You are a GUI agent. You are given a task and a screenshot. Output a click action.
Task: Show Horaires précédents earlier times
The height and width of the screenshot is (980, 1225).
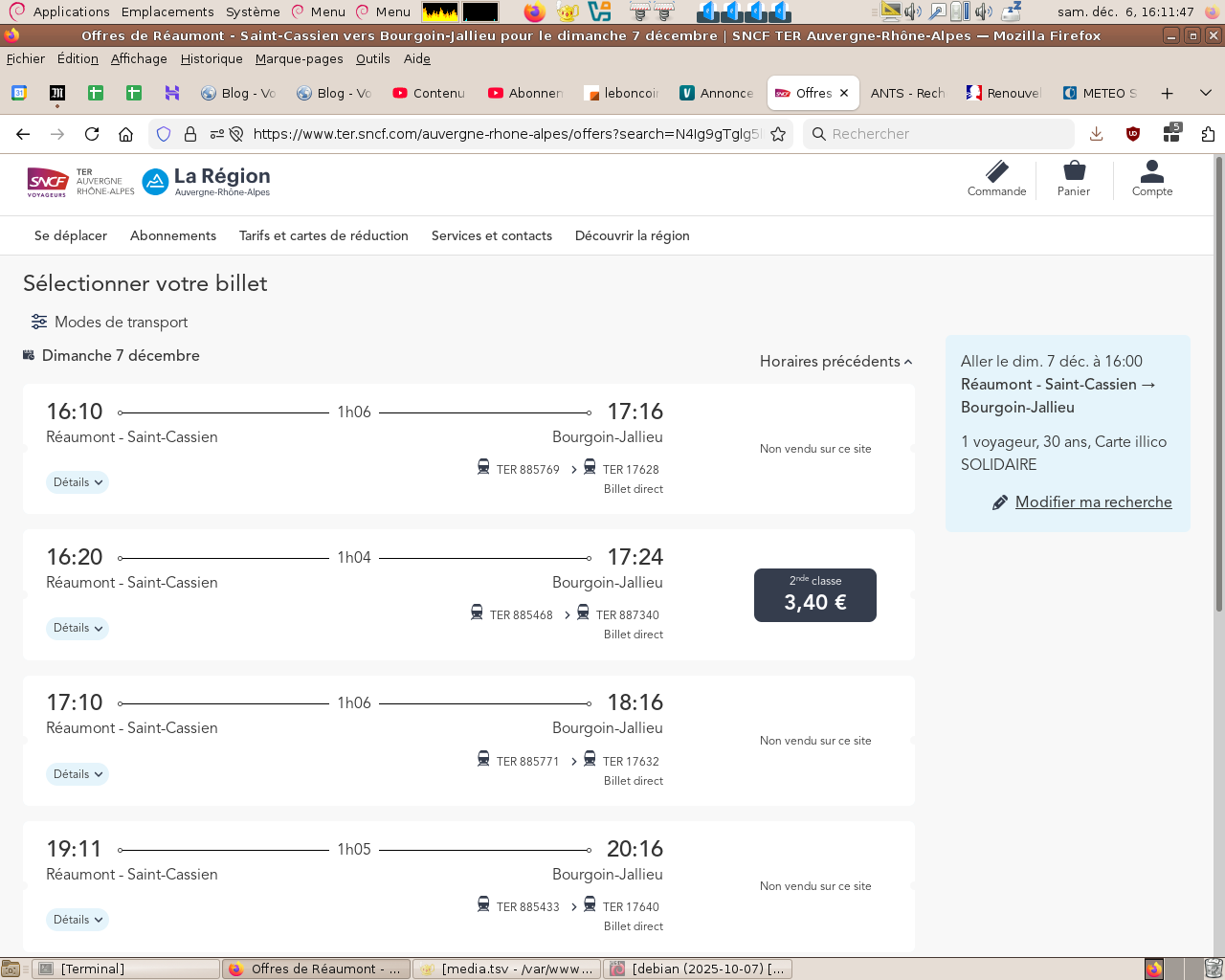tap(835, 362)
